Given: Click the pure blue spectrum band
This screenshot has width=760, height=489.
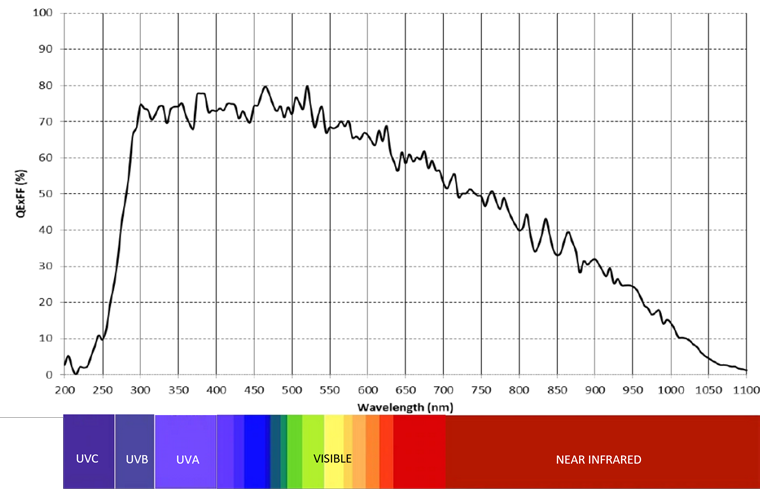Looking at the screenshot, I should pos(257,452).
